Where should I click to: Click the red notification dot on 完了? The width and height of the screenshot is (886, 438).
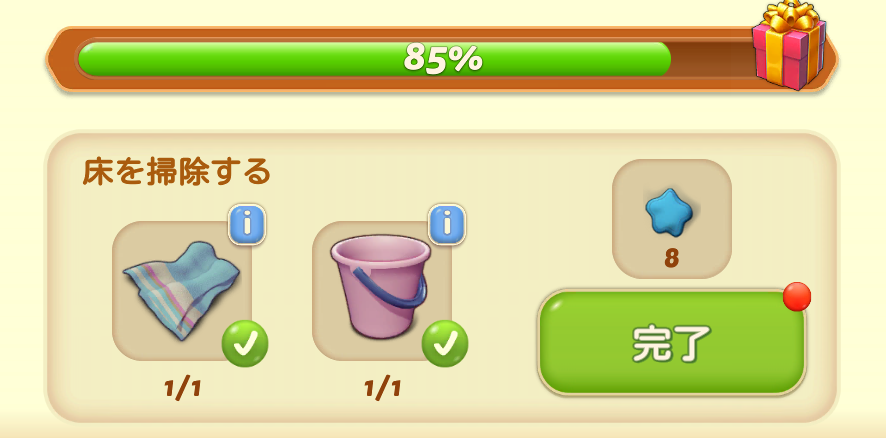pyautogui.click(x=797, y=297)
